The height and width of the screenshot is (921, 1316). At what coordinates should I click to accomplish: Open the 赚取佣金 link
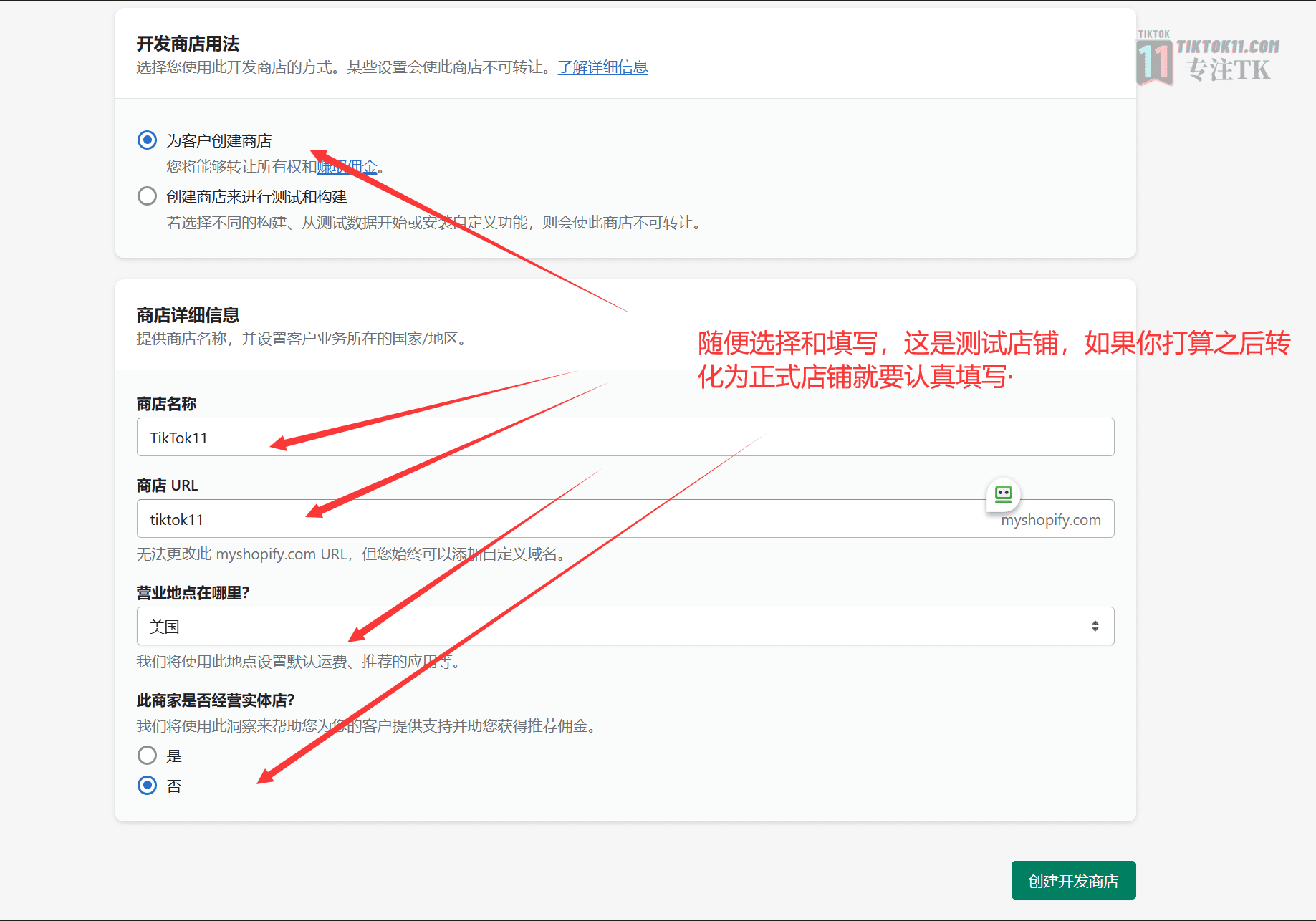347,167
